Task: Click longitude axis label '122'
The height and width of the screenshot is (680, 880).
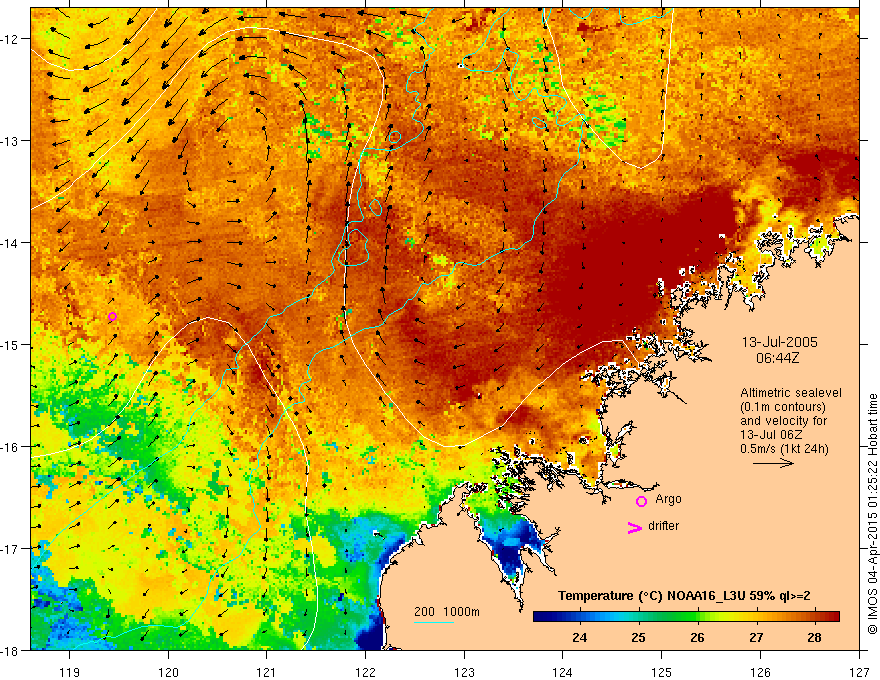Action: [365, 672]
